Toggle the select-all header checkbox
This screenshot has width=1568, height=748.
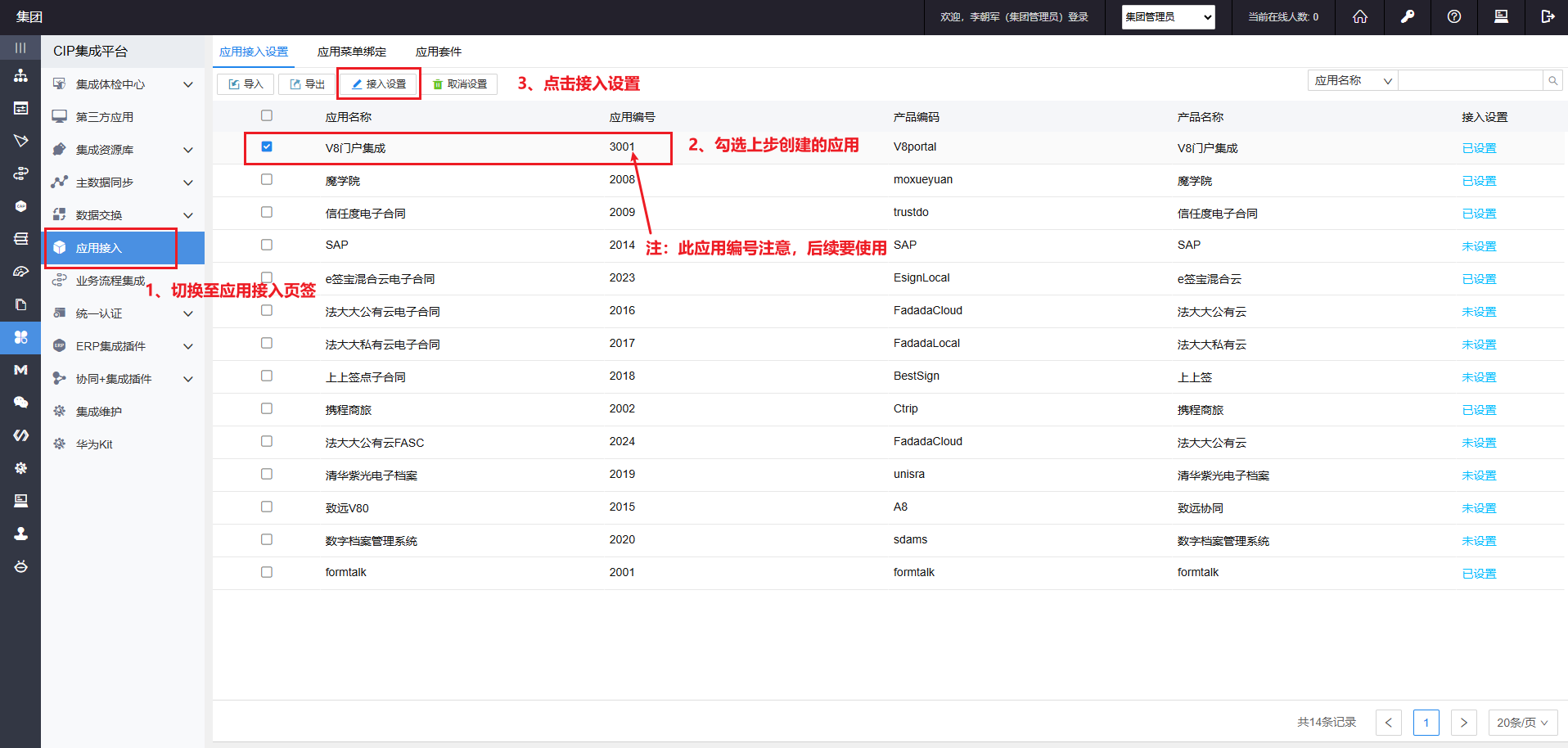(267, 115)
